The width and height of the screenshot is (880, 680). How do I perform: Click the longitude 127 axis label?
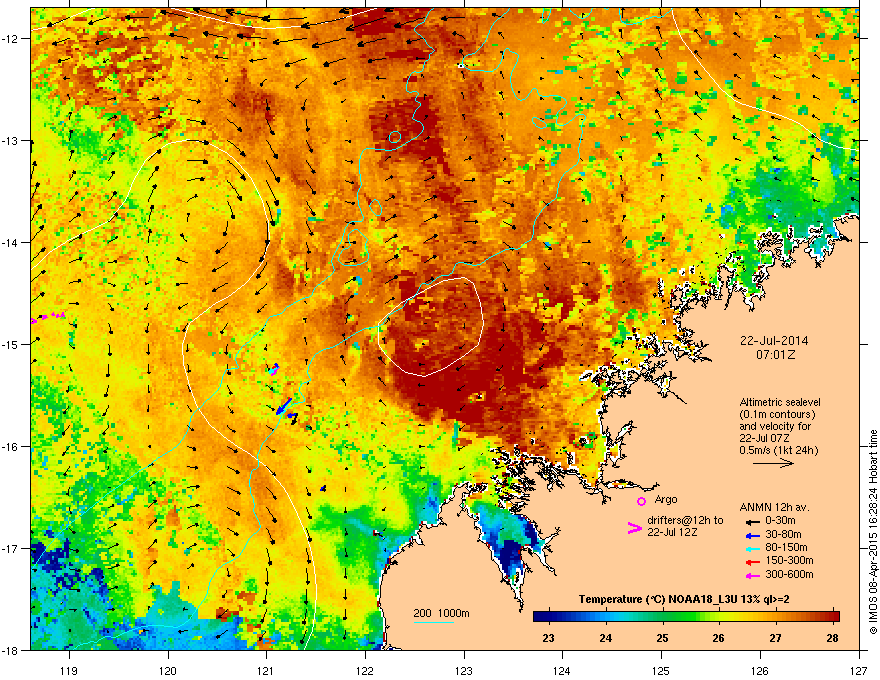pyautogui.click(x=859, y=670)
